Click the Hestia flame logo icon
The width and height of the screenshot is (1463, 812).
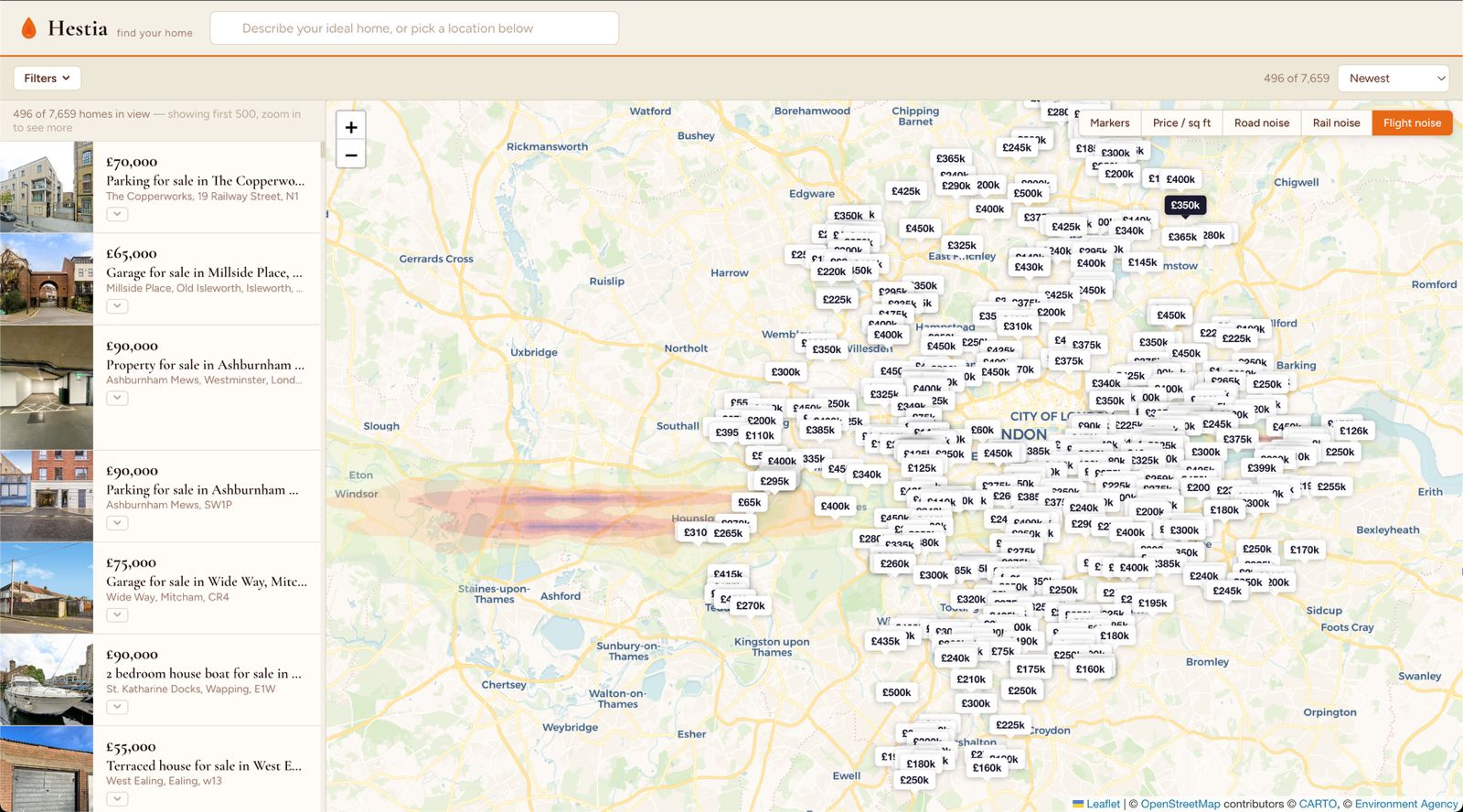(x=29, y=28)
